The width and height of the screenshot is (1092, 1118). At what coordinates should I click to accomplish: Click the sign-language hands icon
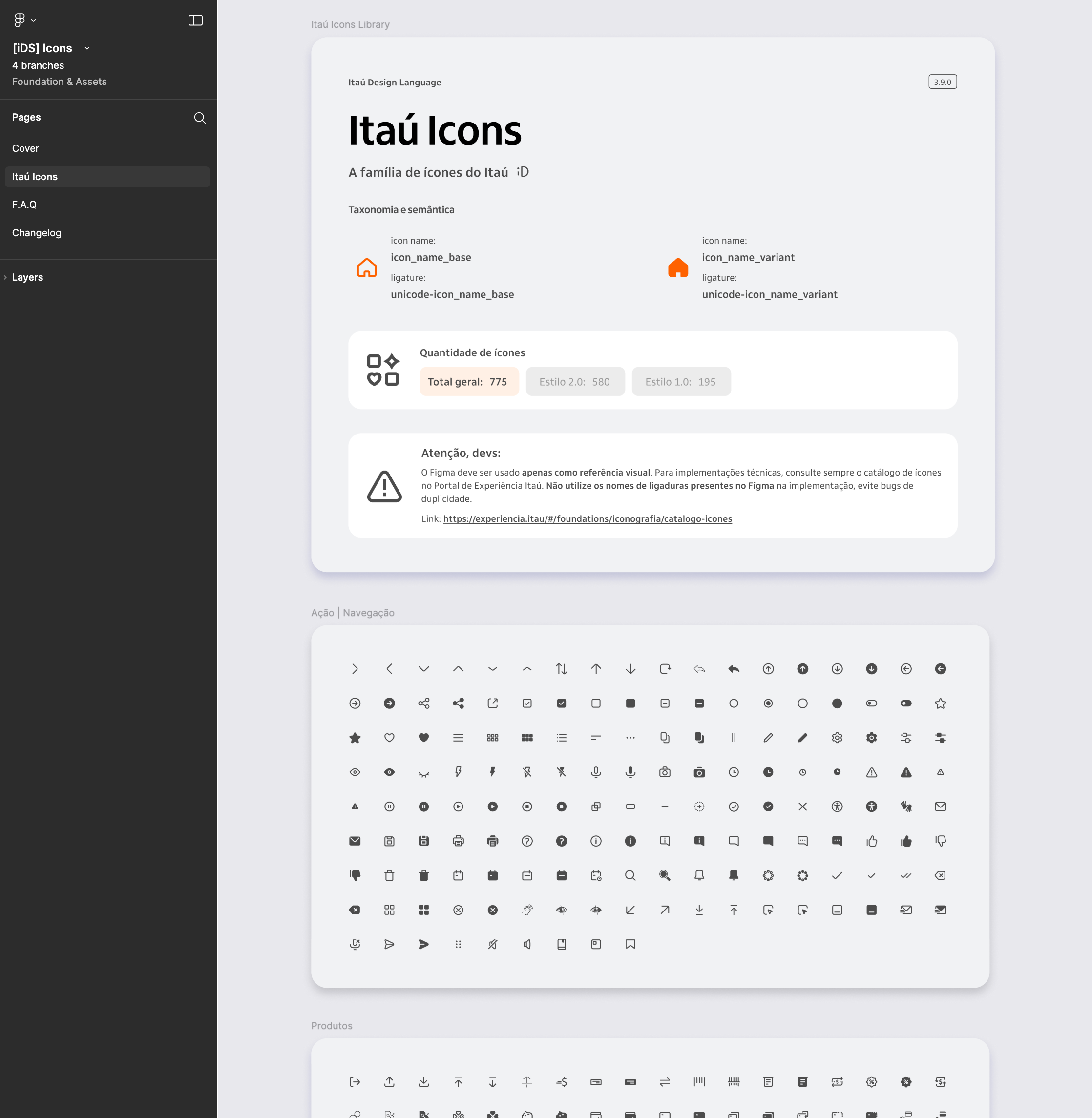[905, 807]
